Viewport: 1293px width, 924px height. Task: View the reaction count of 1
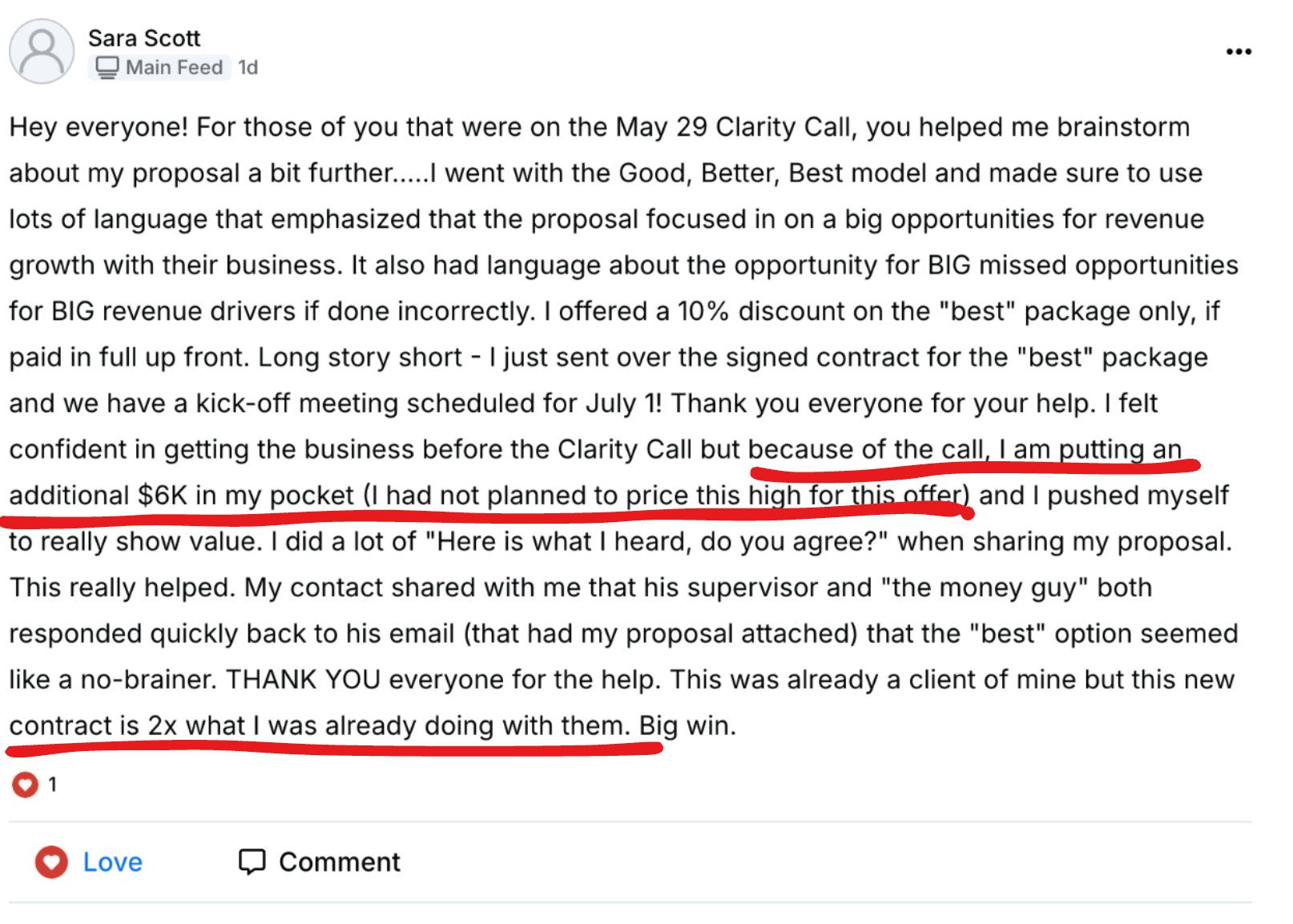click(x=53, y=784)
